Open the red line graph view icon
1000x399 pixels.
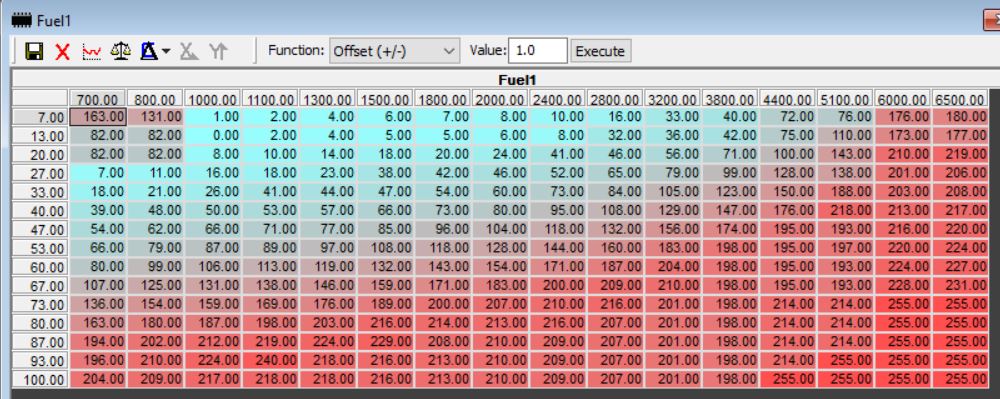(92, 52)
